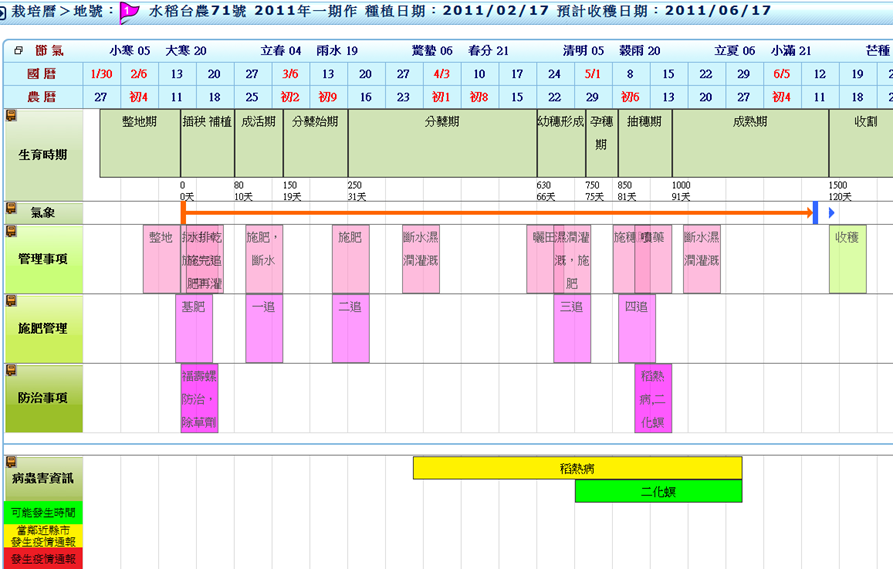Open the green 收穫 management block

pos(848,259)
